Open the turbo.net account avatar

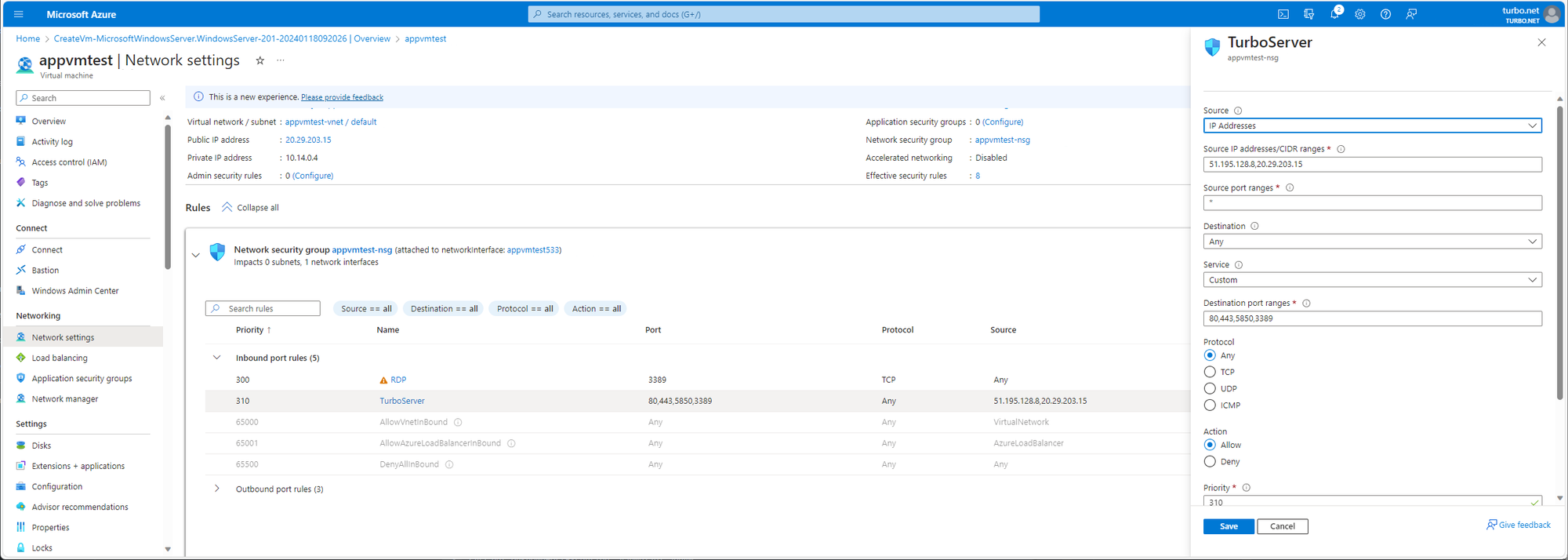[x=1552, y=14]
